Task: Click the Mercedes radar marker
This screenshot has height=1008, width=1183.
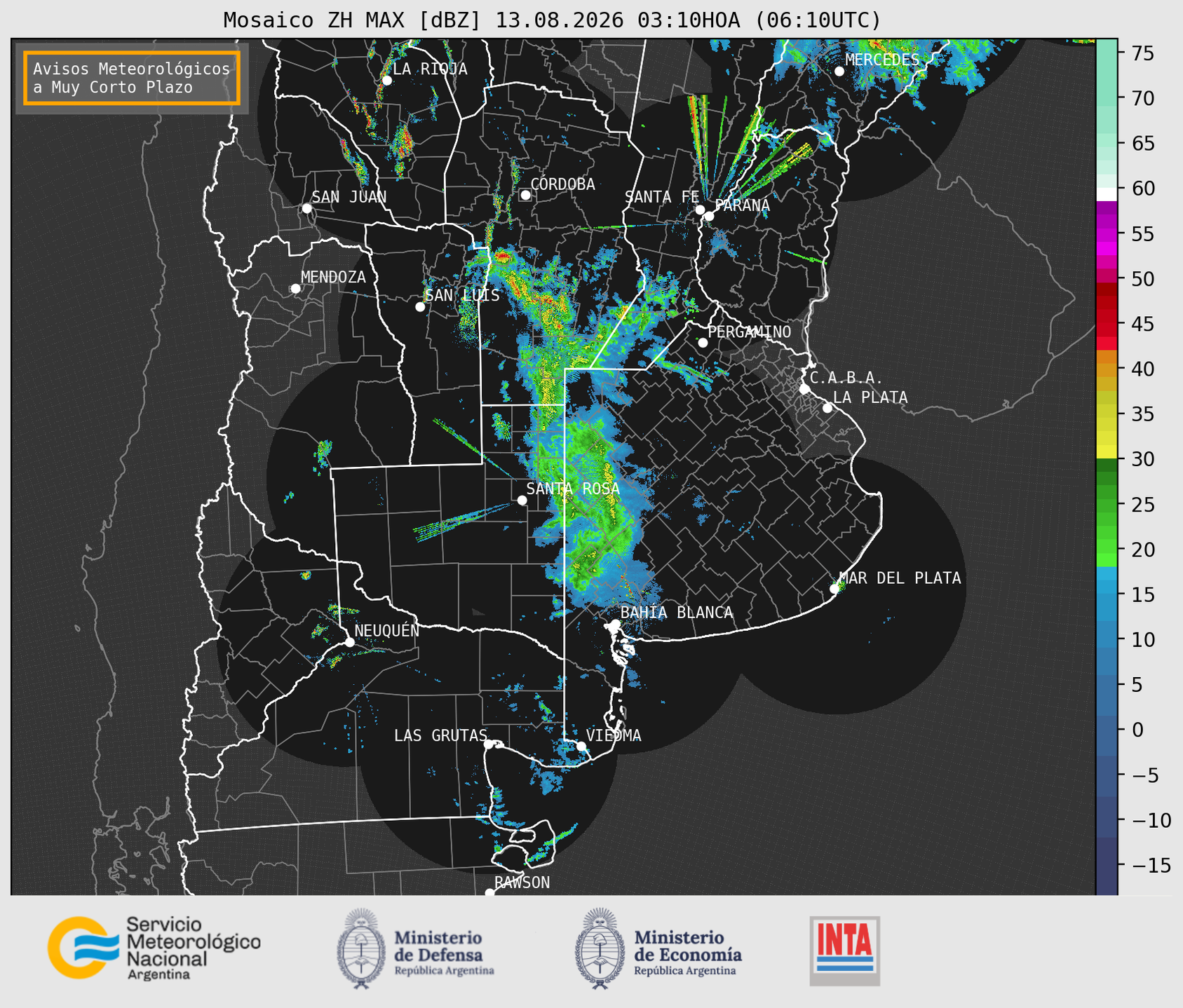Action: pyautogui.click(x=839, y=71)
